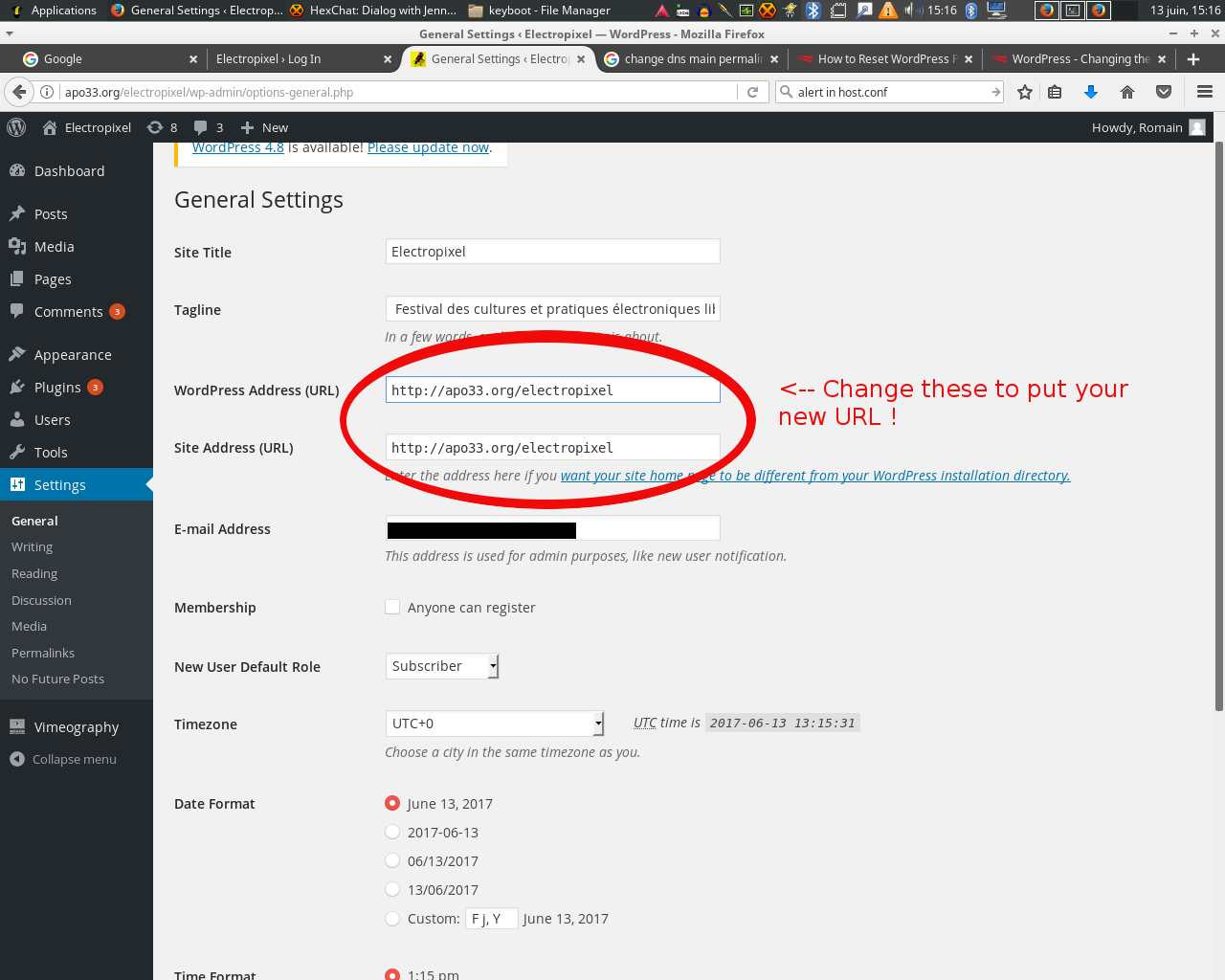Open the Firefox downloads arrow icon
1225x980 pixels.
(1090, 92)
